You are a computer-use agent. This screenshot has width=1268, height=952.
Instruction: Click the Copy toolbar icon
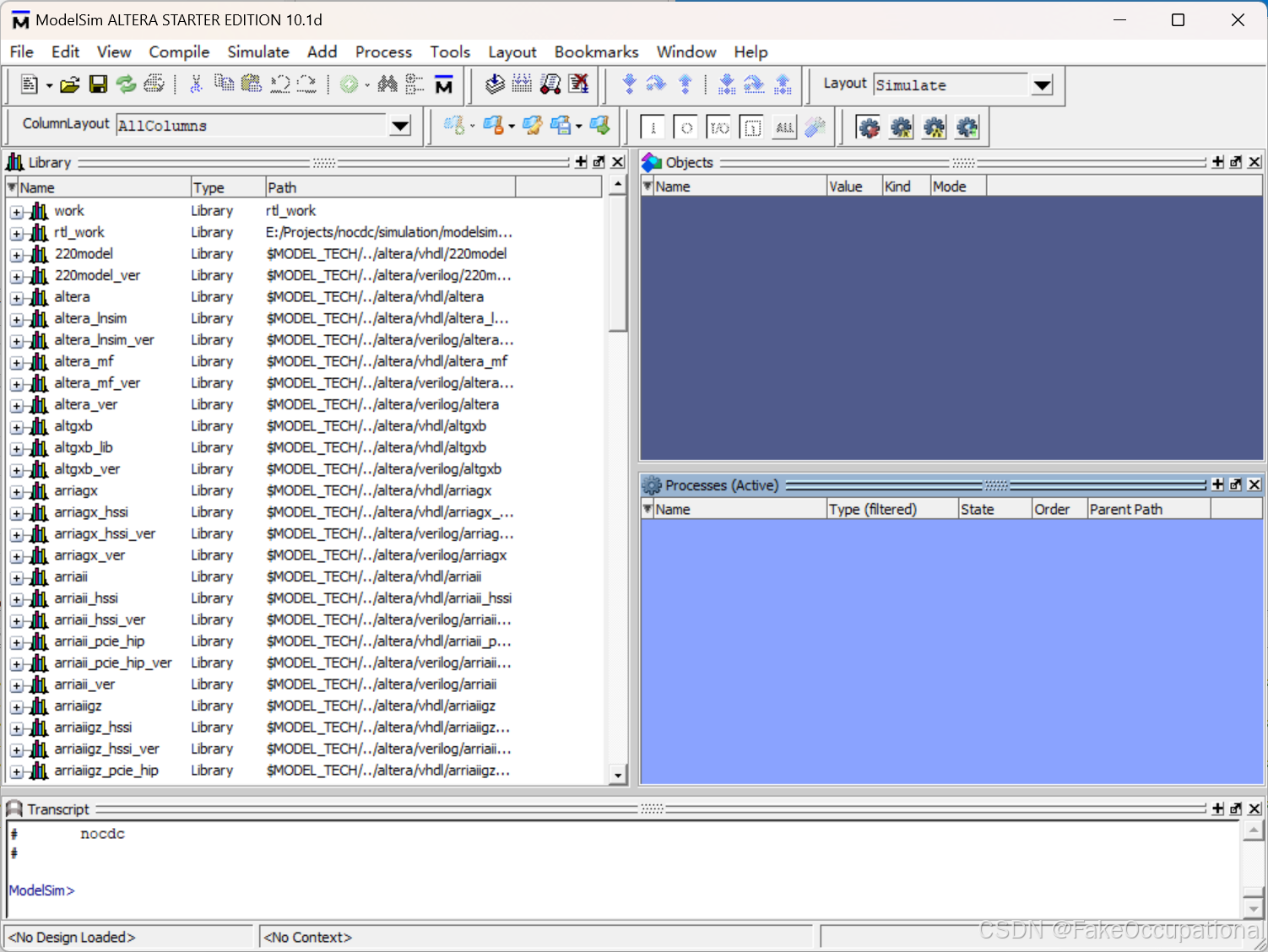(x=224, y=84)
